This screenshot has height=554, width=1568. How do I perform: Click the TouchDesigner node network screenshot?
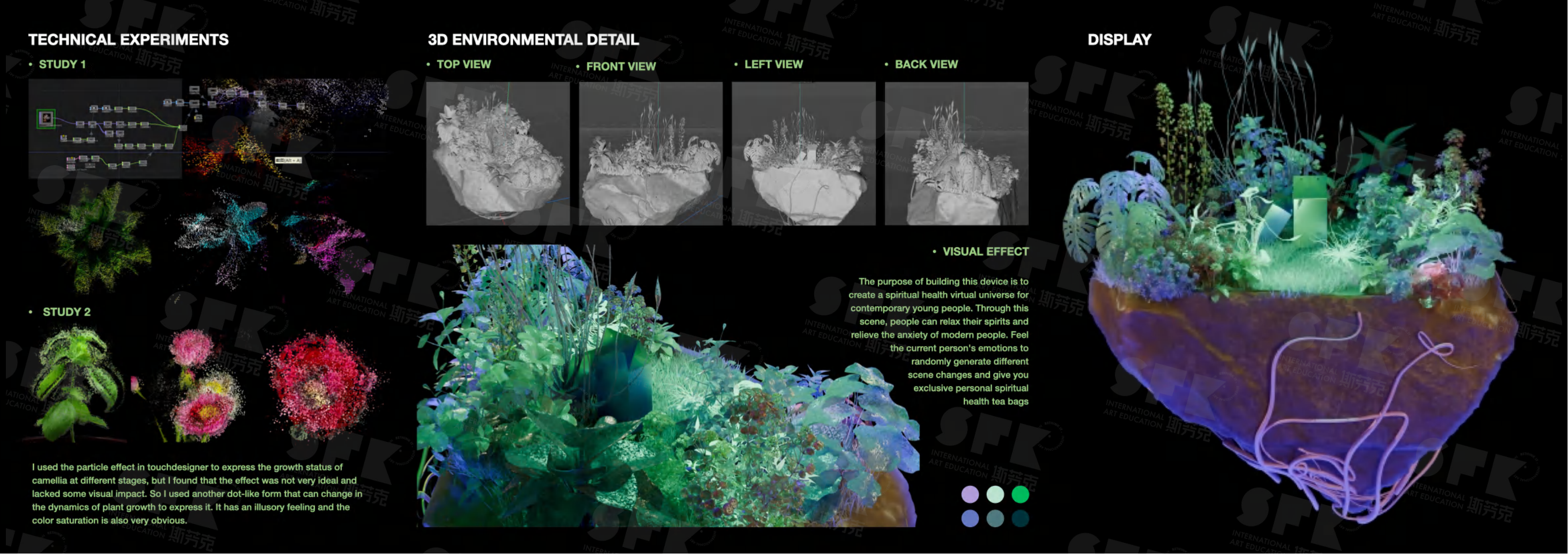tap(105, 128)
